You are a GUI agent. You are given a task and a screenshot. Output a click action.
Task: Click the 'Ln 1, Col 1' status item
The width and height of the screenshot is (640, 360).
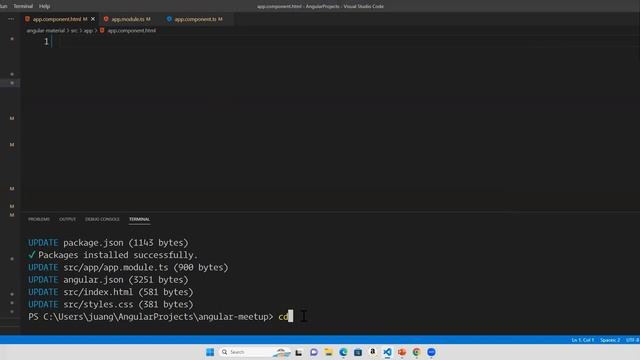[x=582, y=340]
